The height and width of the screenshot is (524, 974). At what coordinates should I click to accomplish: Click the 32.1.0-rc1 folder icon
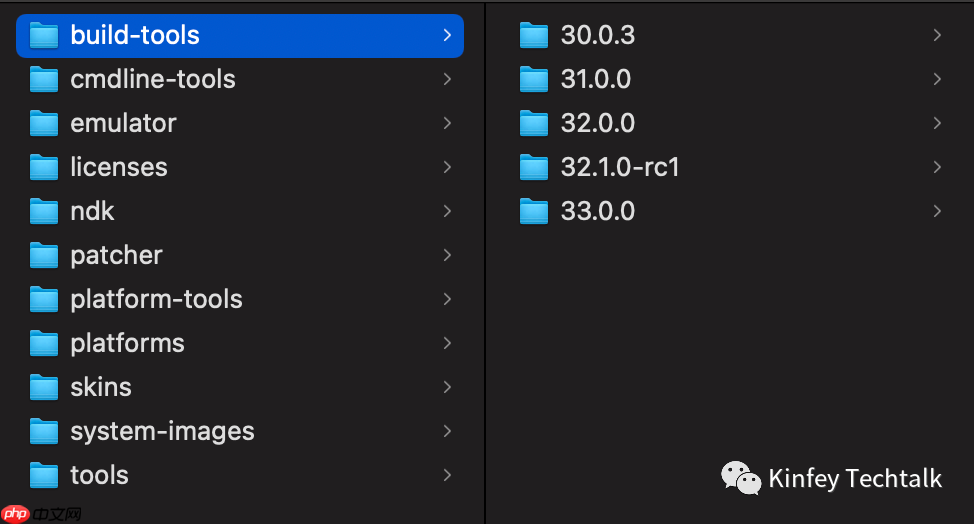point(535,168)
